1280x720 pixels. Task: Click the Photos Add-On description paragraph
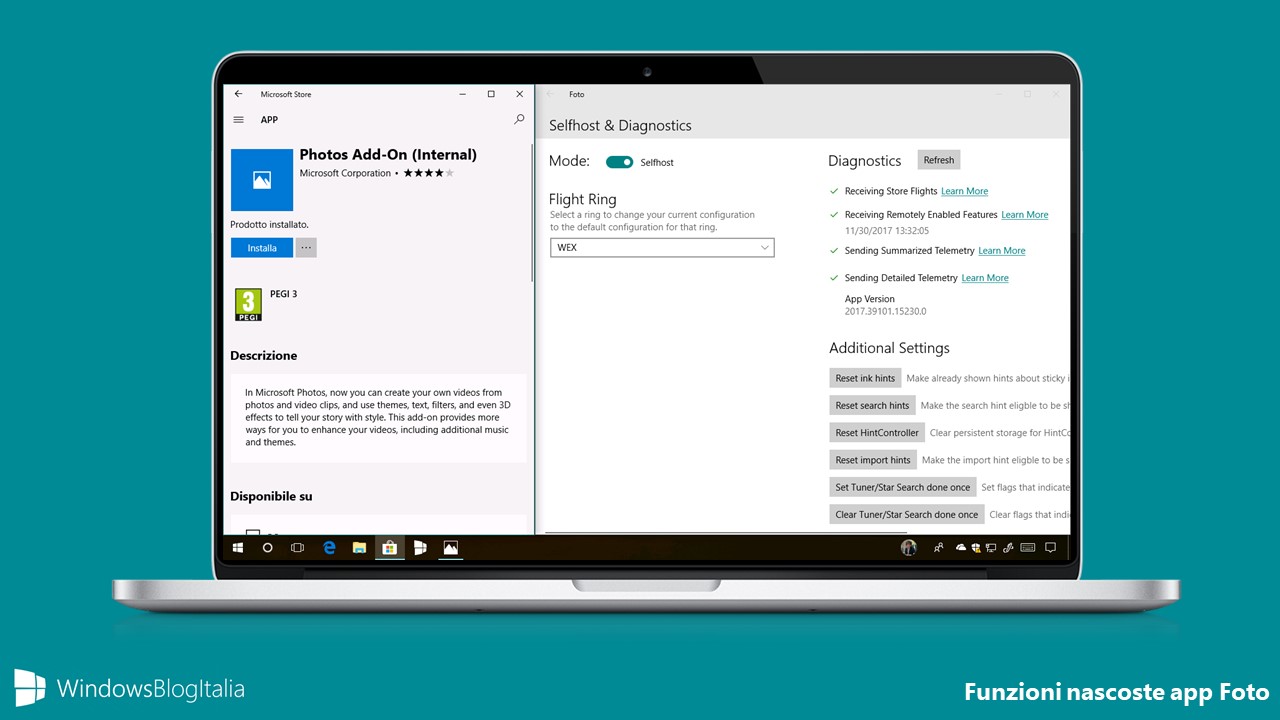pyautogui.click(x=378, y=418)
